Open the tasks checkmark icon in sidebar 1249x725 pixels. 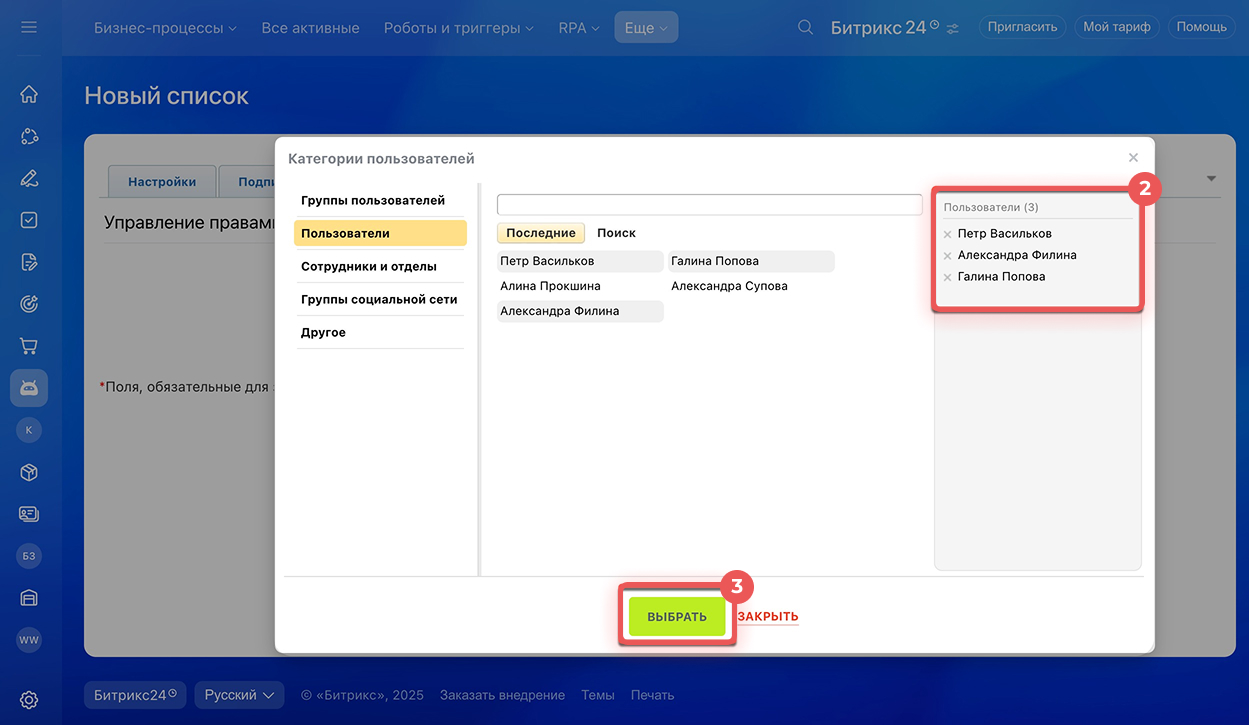[29, 220]
